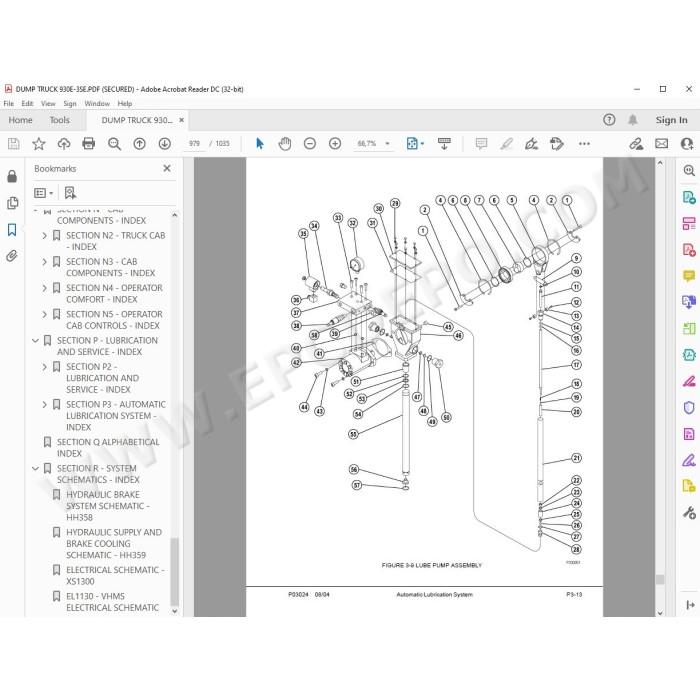The image size is (700, 700).
Task: Open the Attachments paperclip panel
Action: (x=12, y=256)
